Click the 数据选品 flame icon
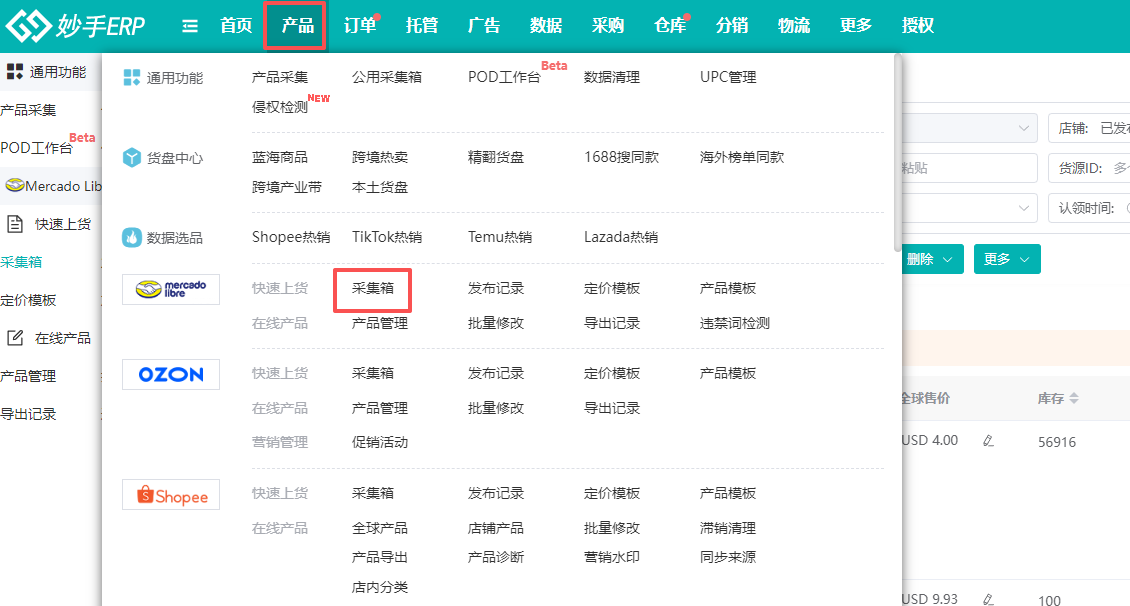The height and width of the screenshot is (606, 1130). click(x=132, y=237)
